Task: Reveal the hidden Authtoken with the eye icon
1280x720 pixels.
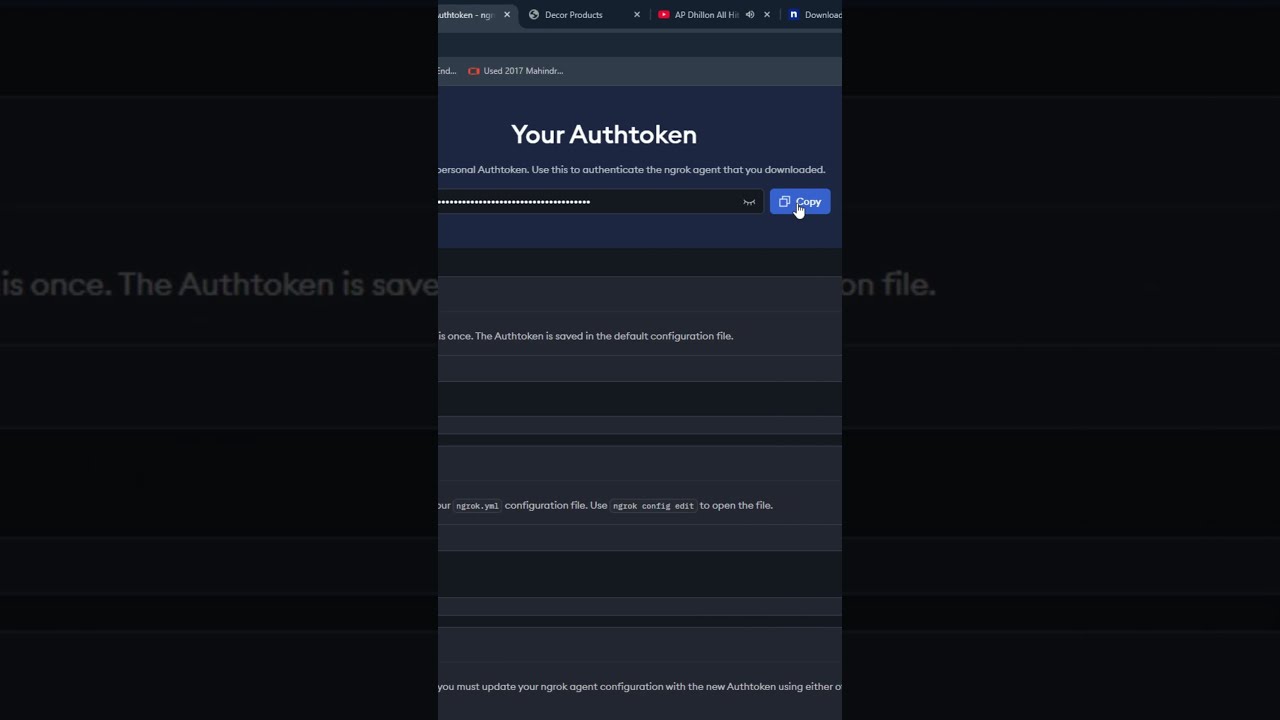Action: 749,202
